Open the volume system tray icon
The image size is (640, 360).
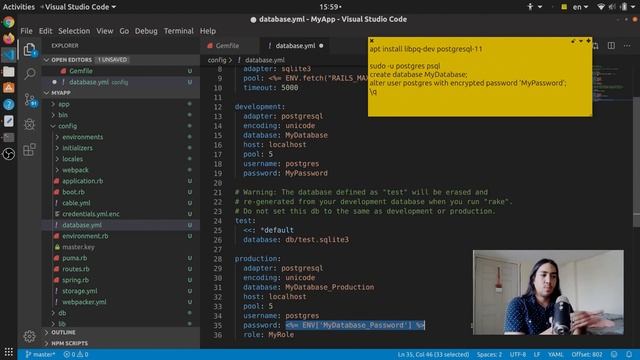[612, 7]
